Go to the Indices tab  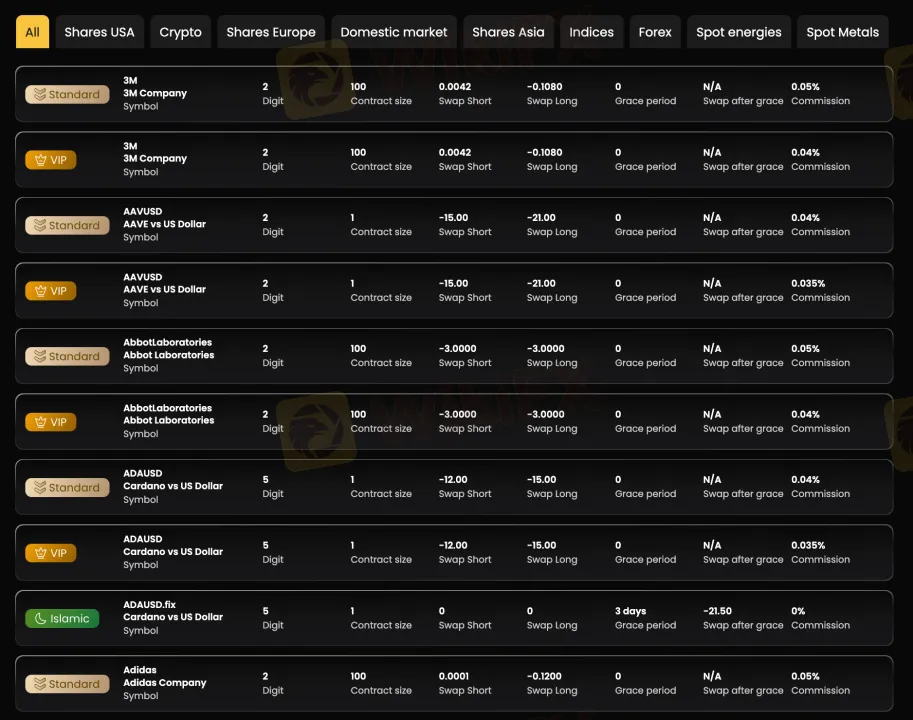click(x=591, y=32)
